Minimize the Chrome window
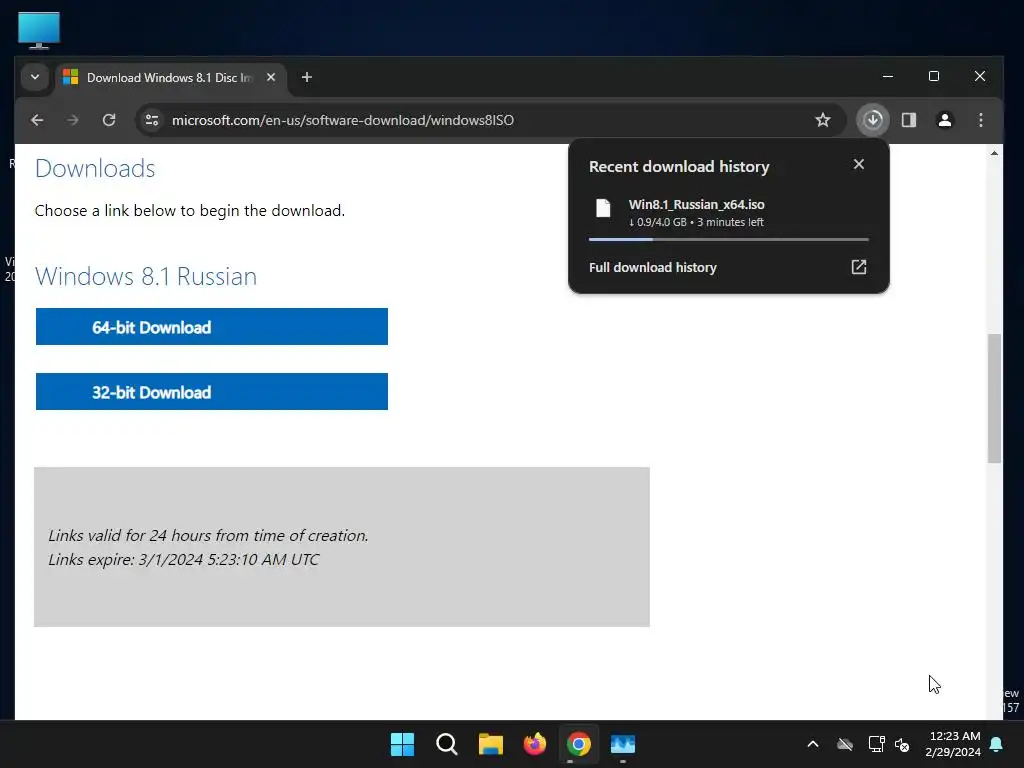The height and width of the screenshot is (768, 1024). [888, 76]
